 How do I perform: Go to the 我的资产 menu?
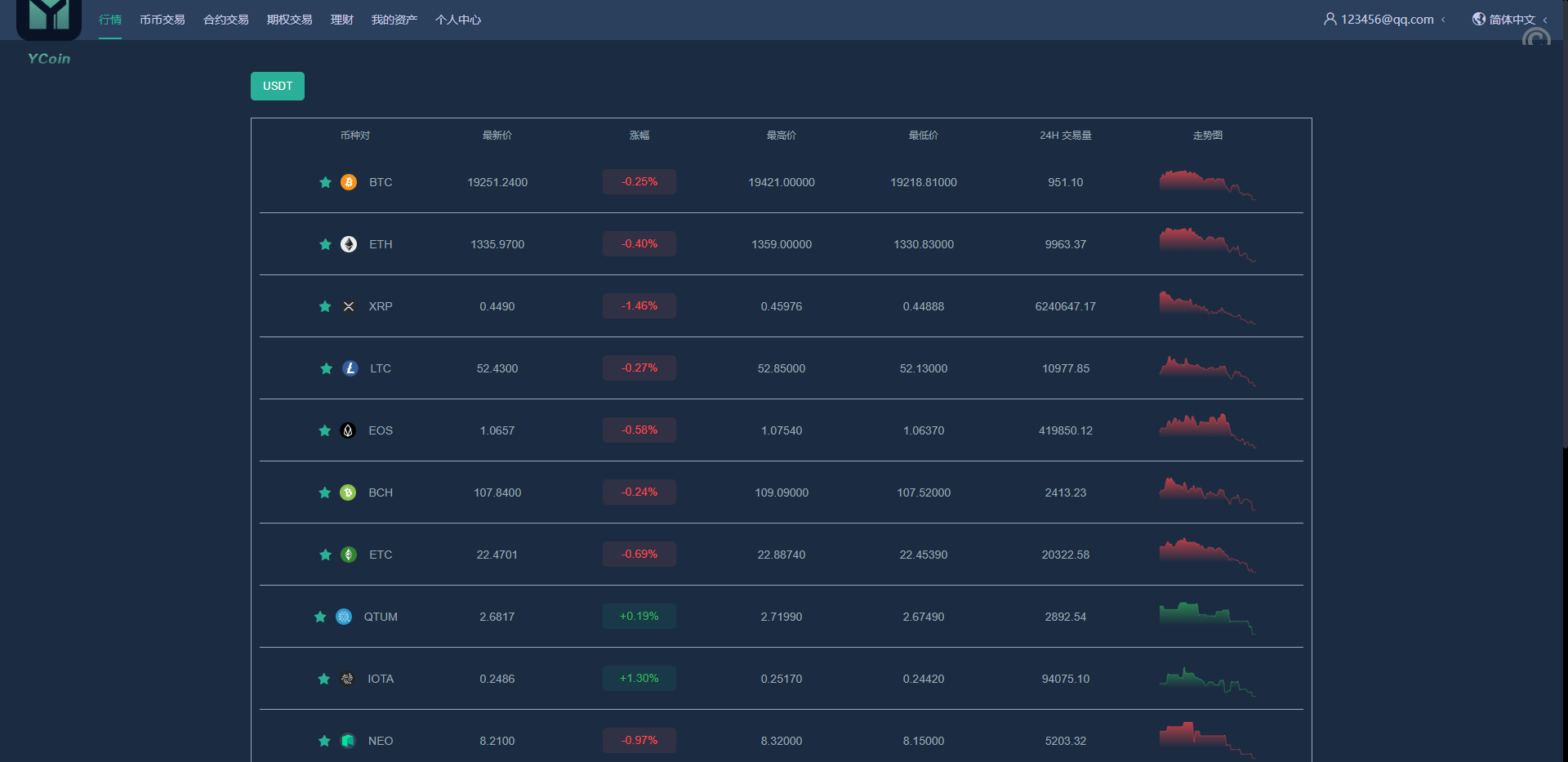click(x=394, y=20)
